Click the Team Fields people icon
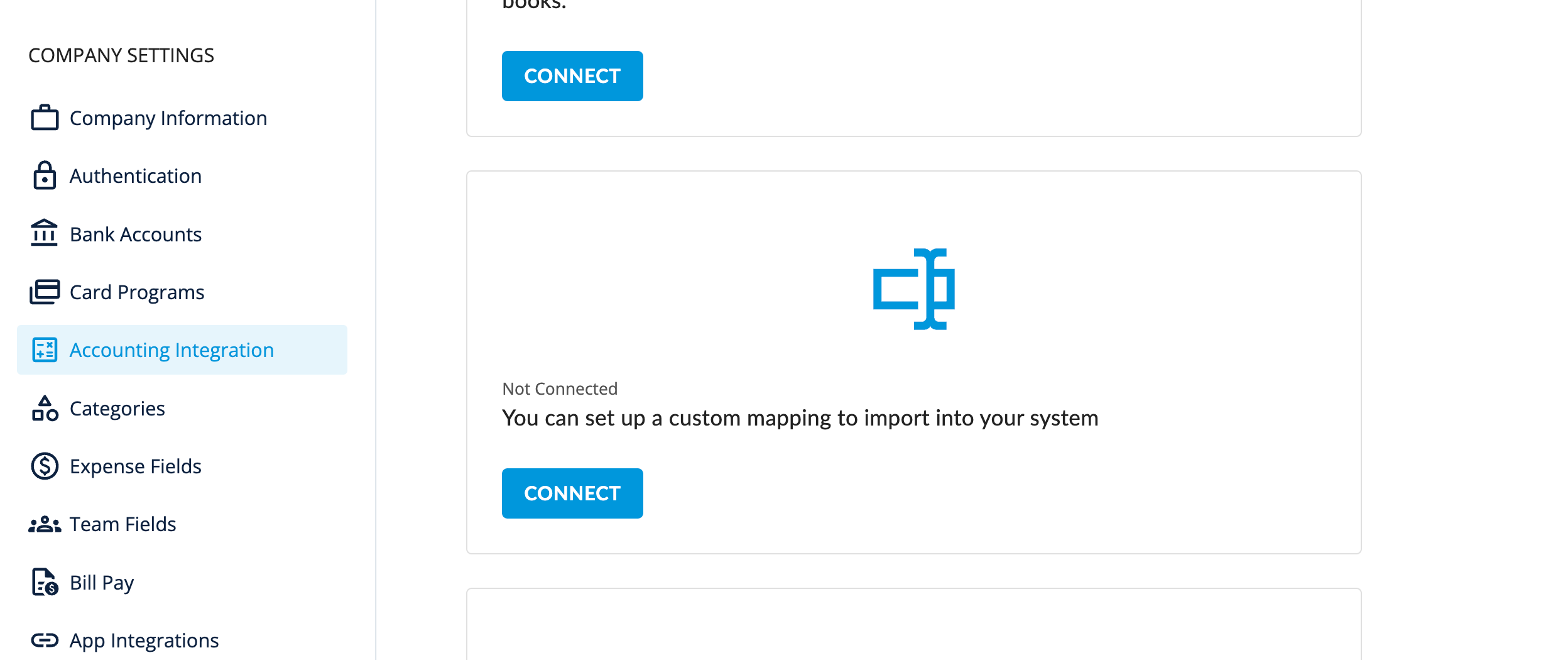The image size is (1568, 660). click(45, 524)
